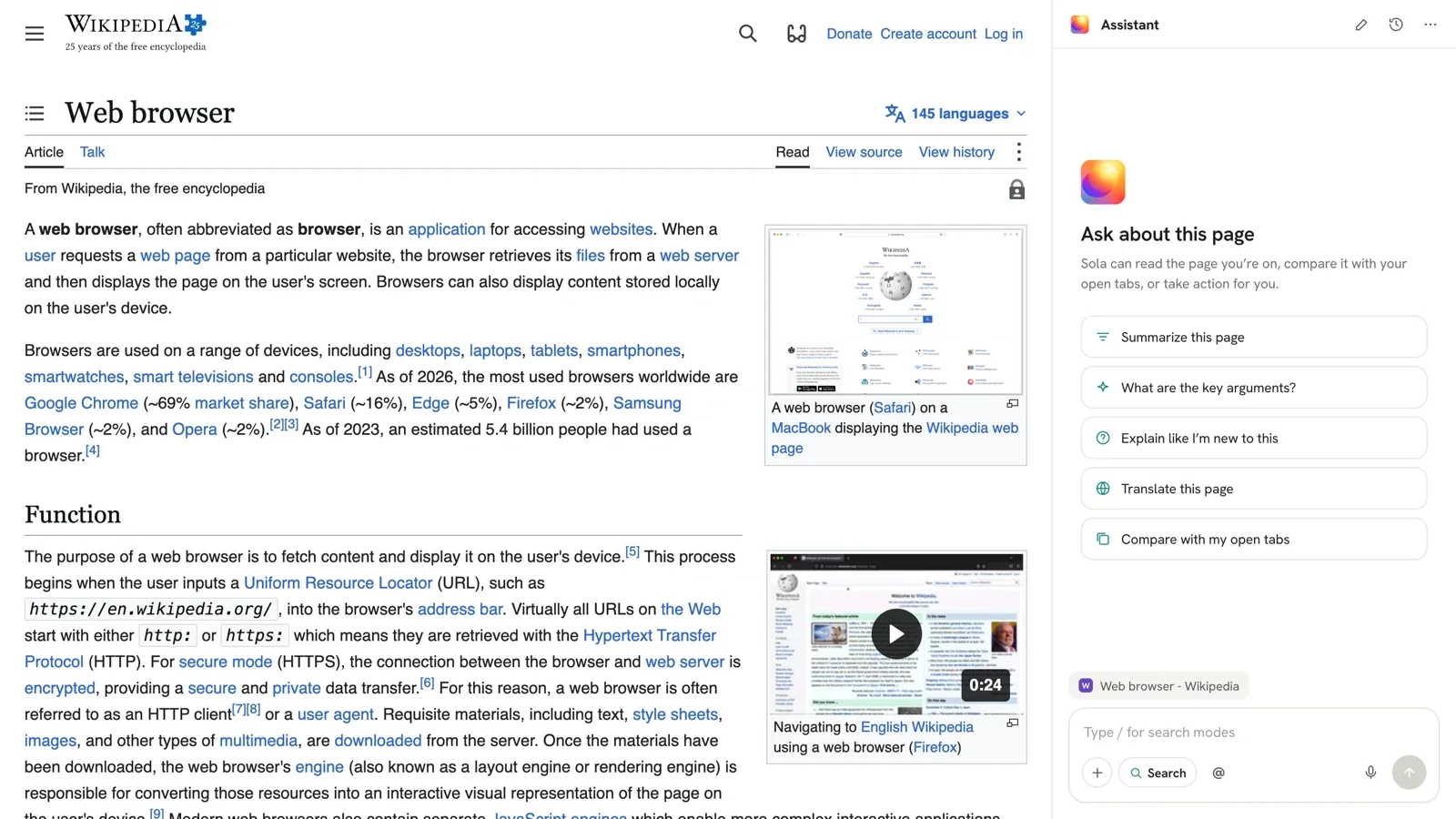Open the English Wikipedia caption link
The image size is (1456, 819).
click(917, 727)
